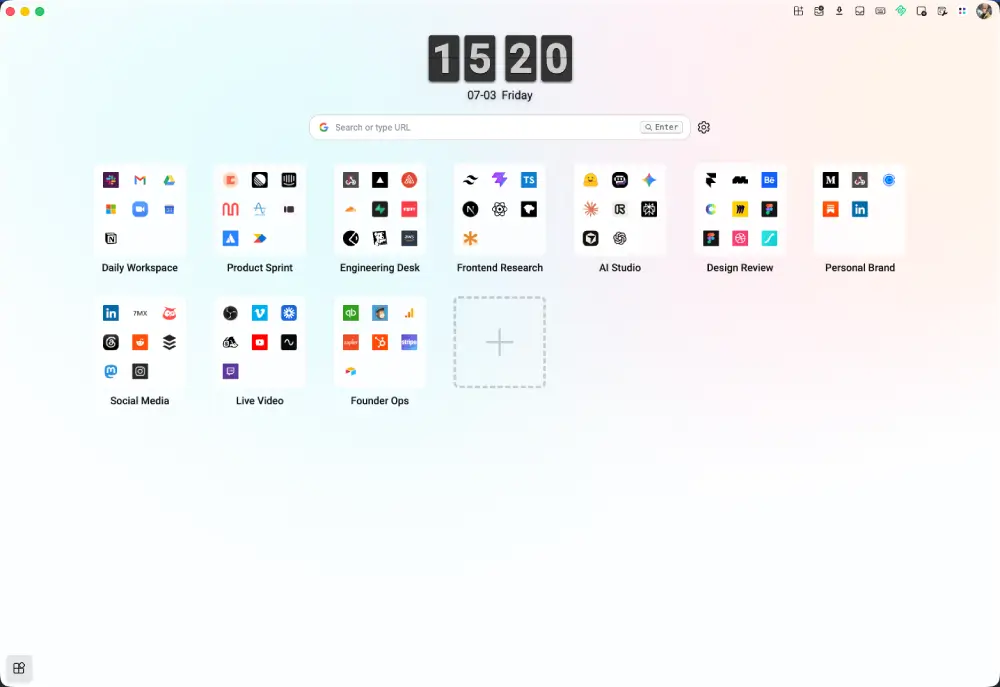Screen dimensions: 1000x687
Task: Open the Vercel triangle shortcut icon
Action: 380,181
